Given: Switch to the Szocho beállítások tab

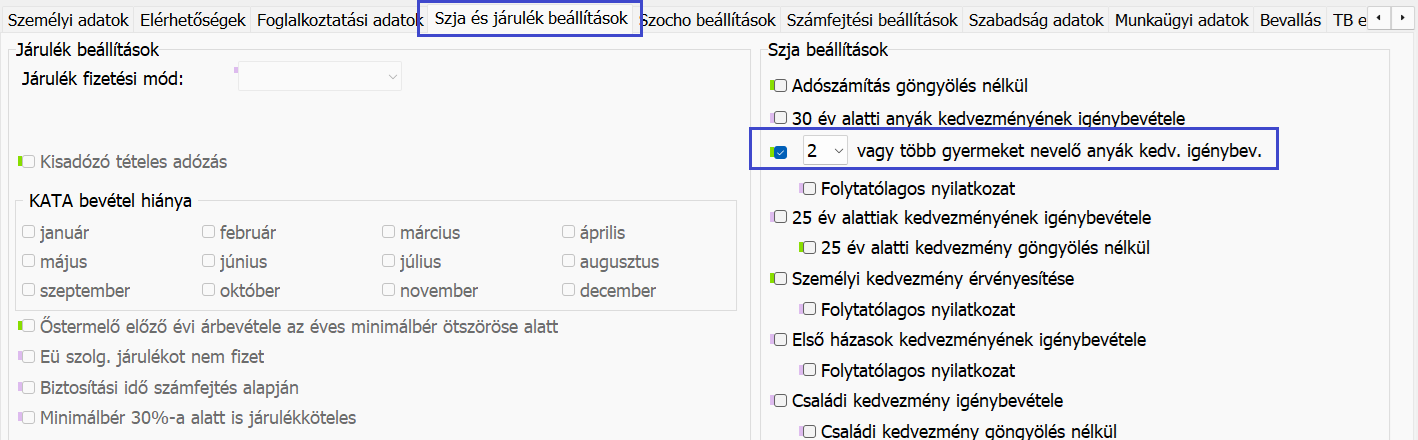Looking at the screenshot, I should click(x=708, y=20).
